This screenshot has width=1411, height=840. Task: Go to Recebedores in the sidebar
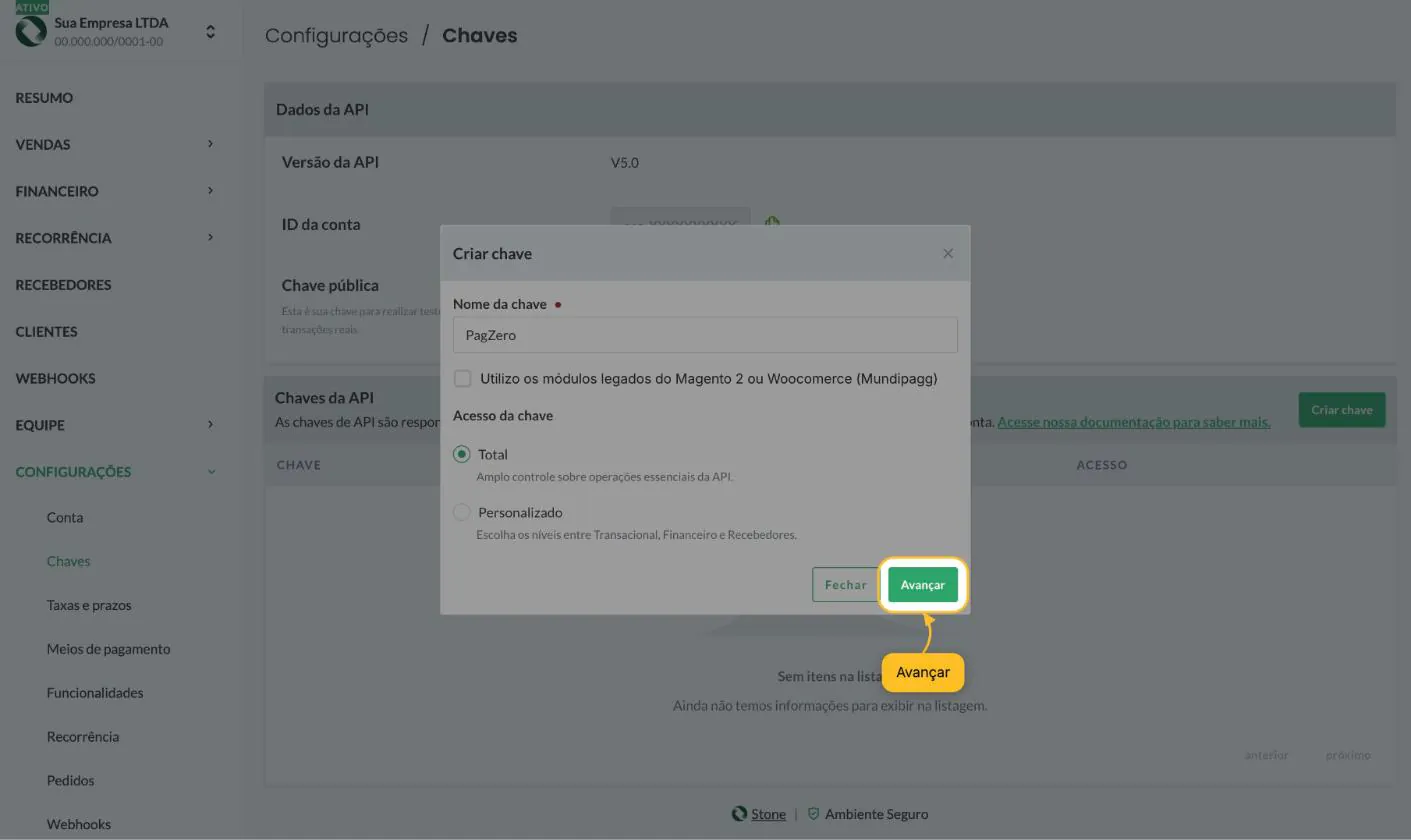pos(63,285)
